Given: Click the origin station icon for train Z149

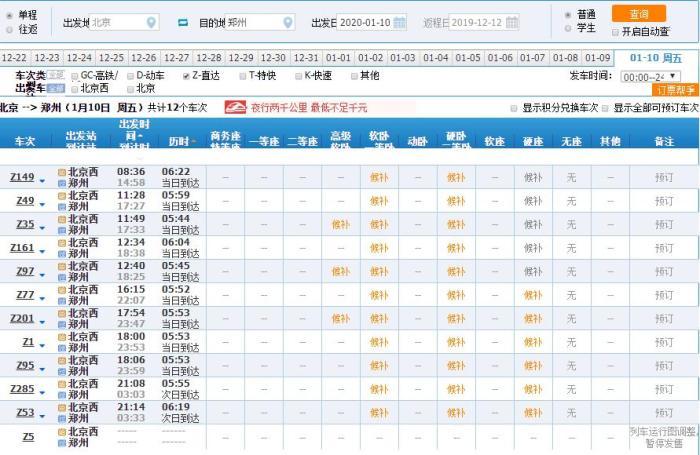Looking at the screenshot, I should [62, 172].
